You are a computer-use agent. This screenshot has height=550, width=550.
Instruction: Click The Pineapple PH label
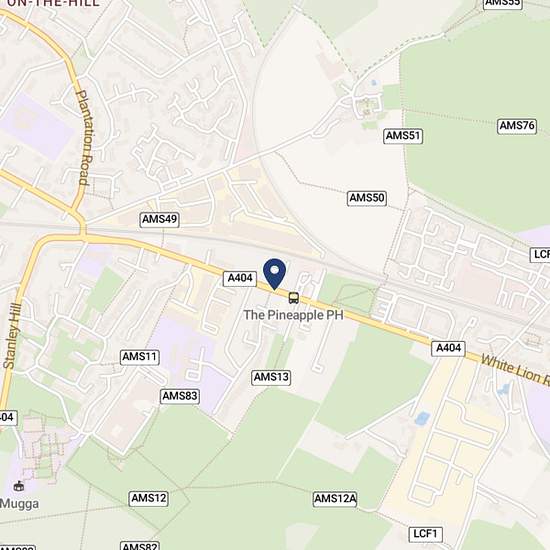tap(293, 315)
